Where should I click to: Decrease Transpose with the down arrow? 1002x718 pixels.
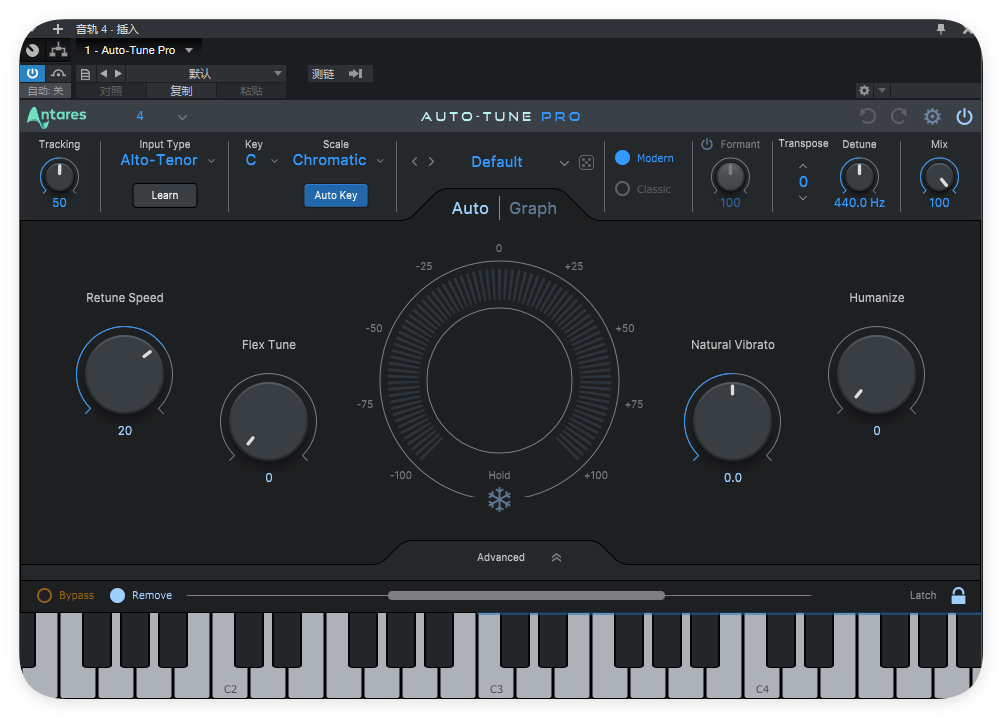tap(803, 198)
